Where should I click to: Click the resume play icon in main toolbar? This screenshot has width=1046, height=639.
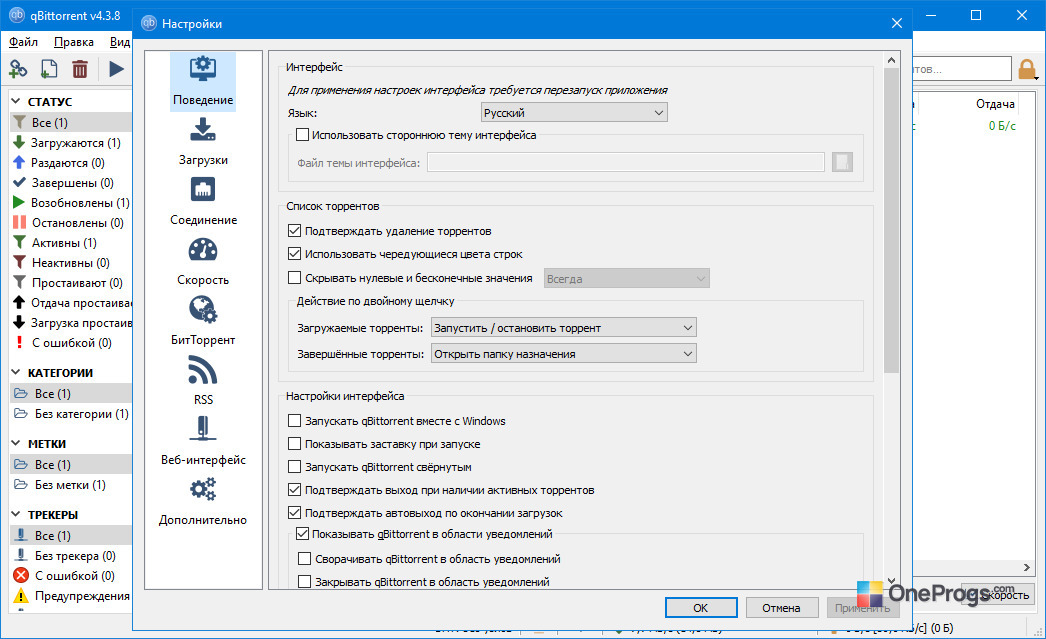tap(116, 69)
